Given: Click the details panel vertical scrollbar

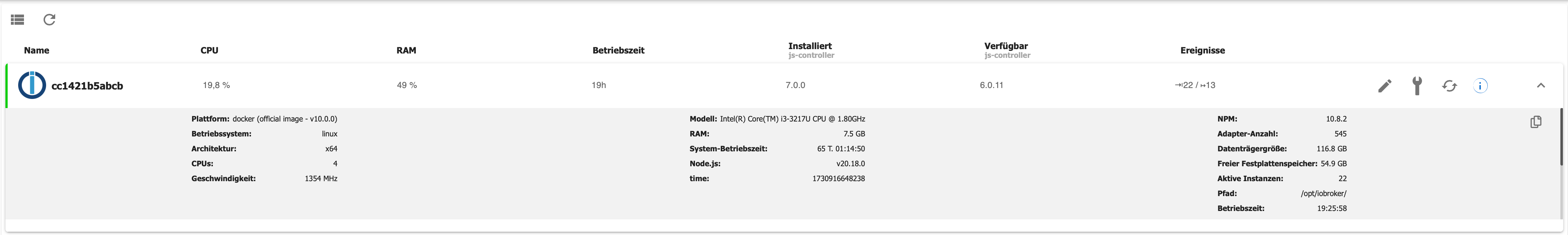Looking at the screenshot, I should click(x=1561, y=138).
